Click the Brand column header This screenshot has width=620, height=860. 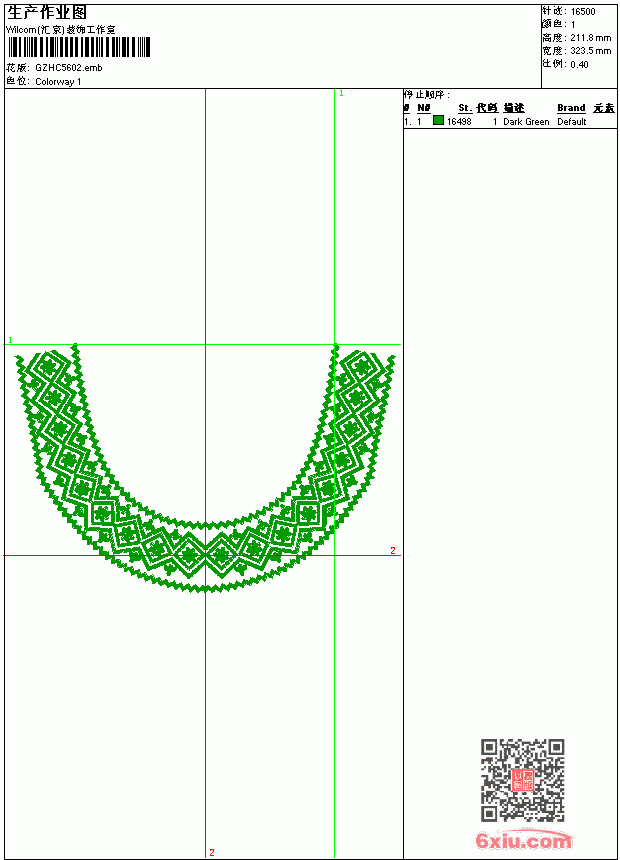(x=571, y=108)
